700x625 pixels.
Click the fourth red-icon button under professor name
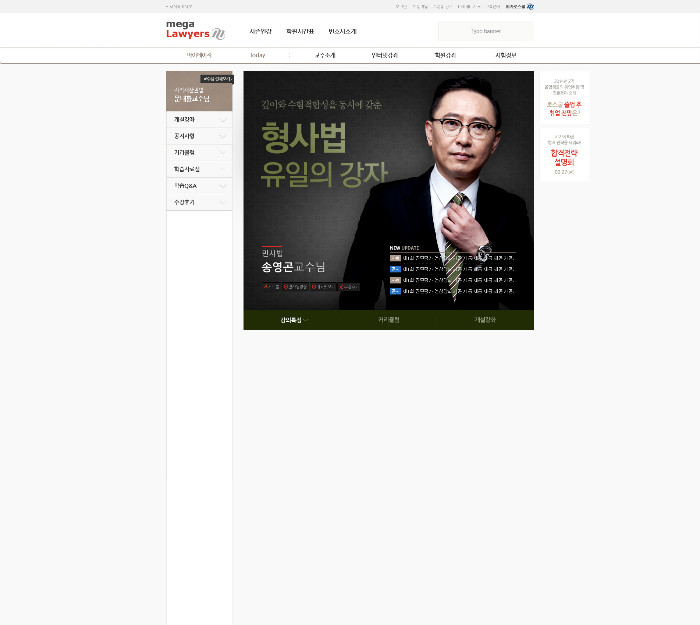[x=349, y=287]
